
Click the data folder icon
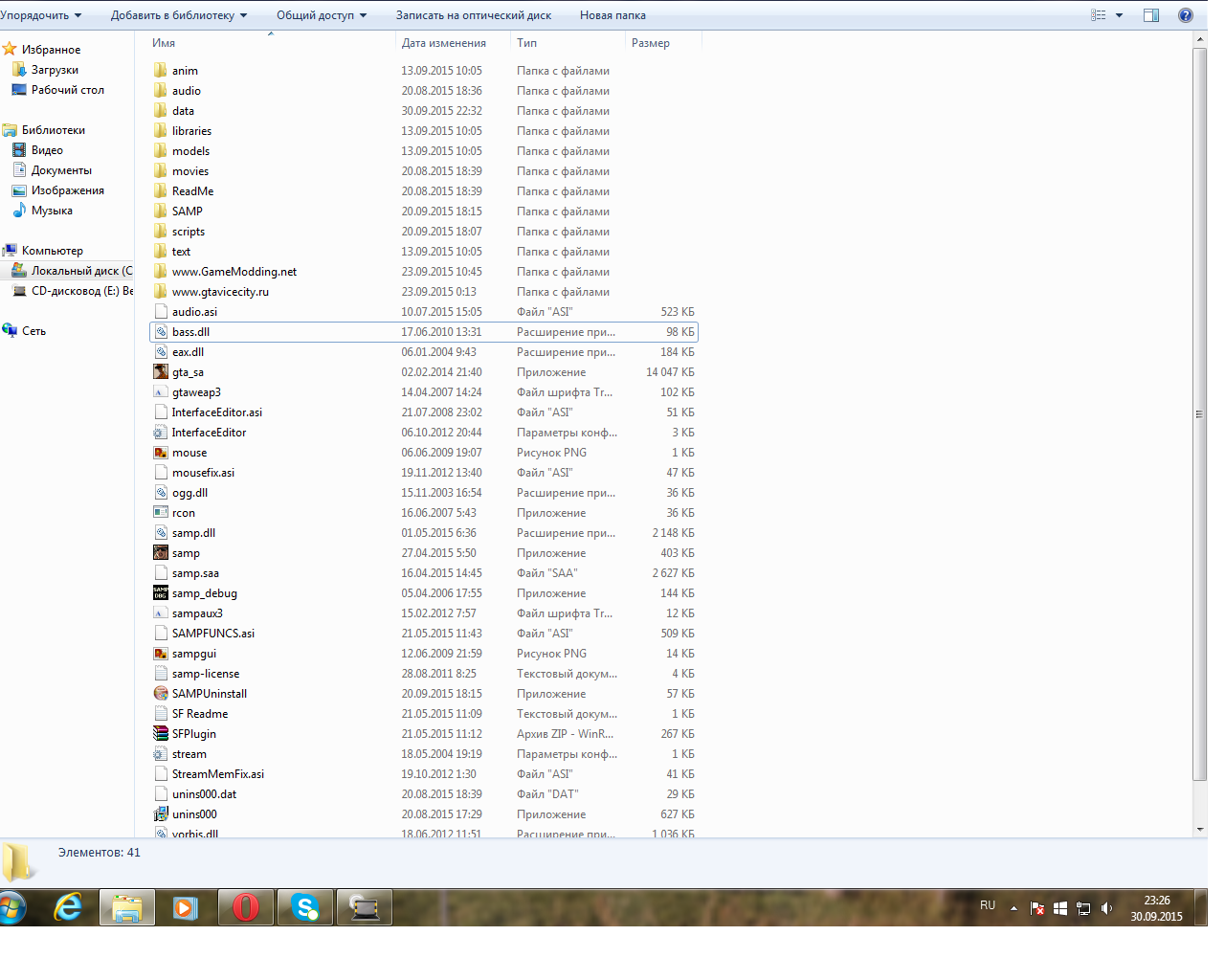161,111
